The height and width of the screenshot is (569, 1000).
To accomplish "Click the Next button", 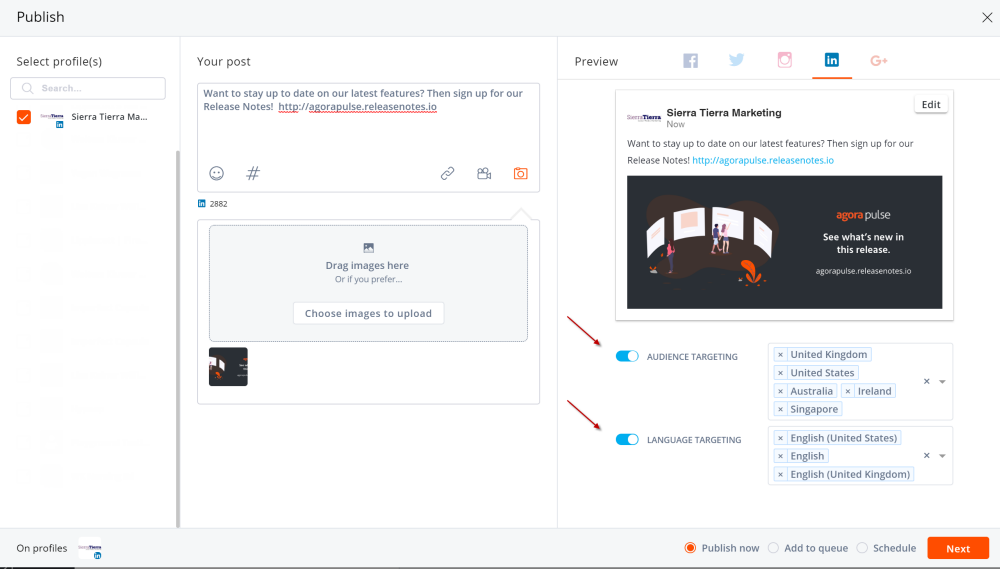I will [x=958, y=548].
